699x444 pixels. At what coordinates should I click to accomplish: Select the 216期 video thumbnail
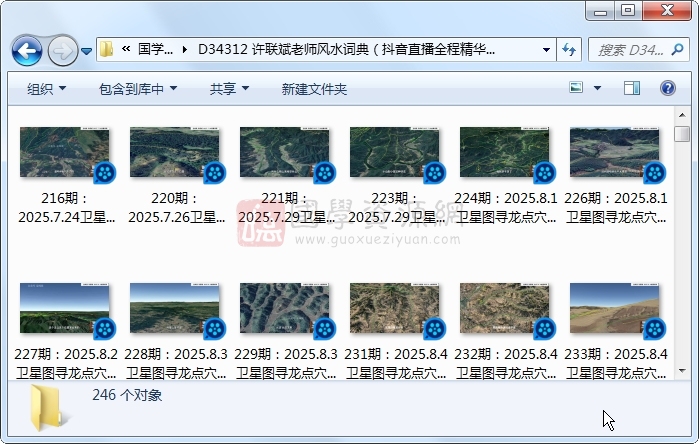tap(65, 152)
